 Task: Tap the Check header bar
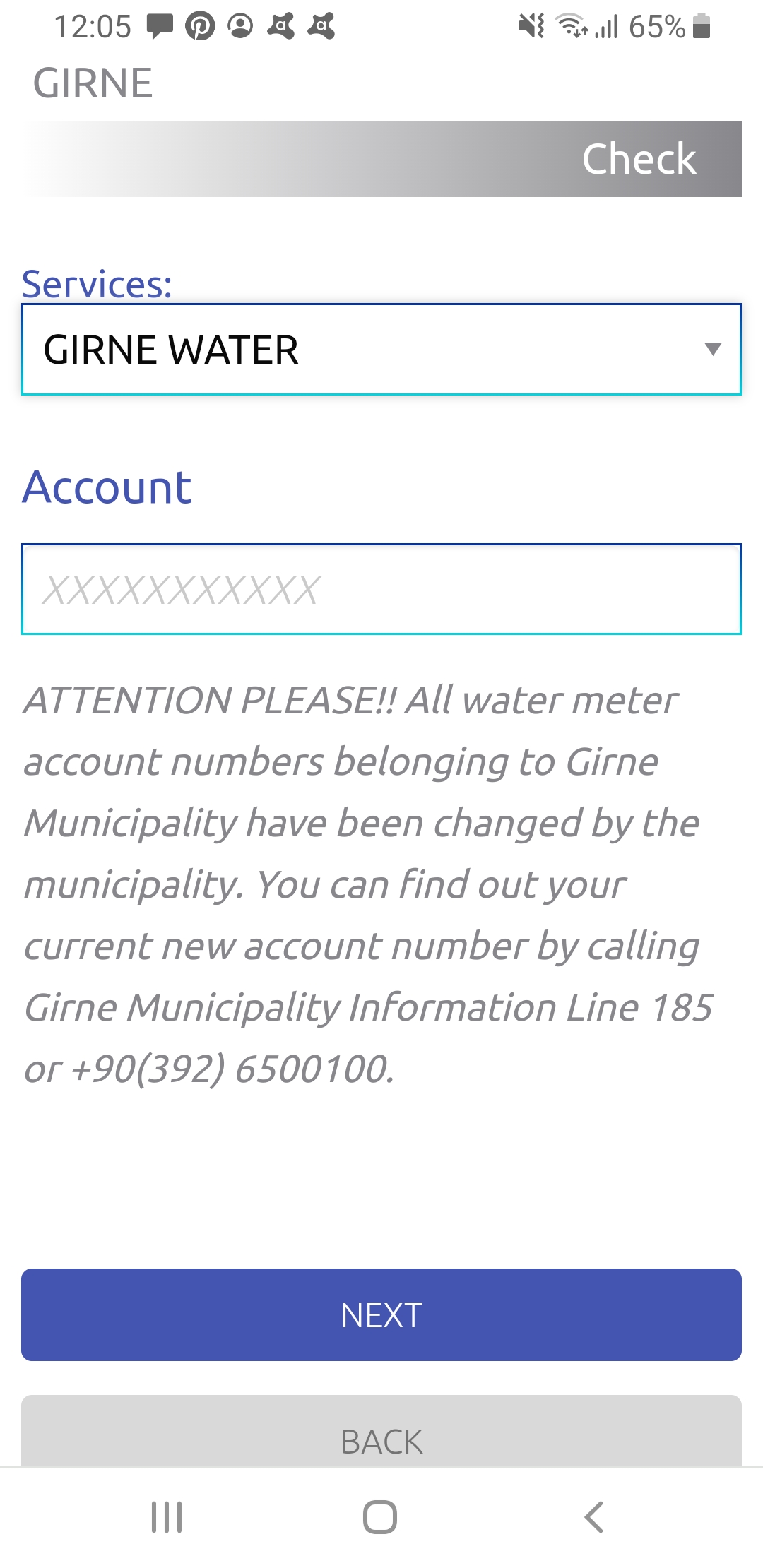tap(381, 159)
